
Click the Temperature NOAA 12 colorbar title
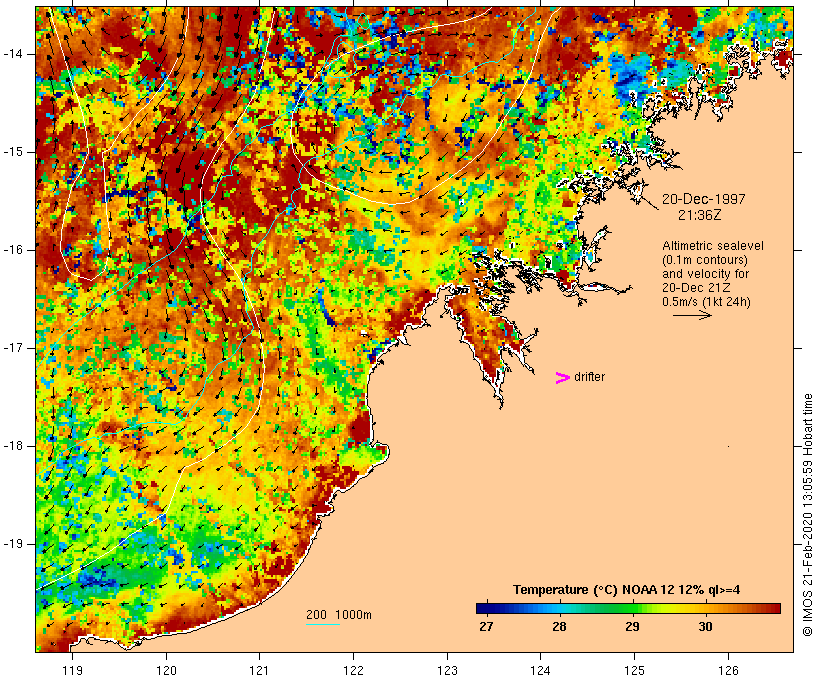627,590
